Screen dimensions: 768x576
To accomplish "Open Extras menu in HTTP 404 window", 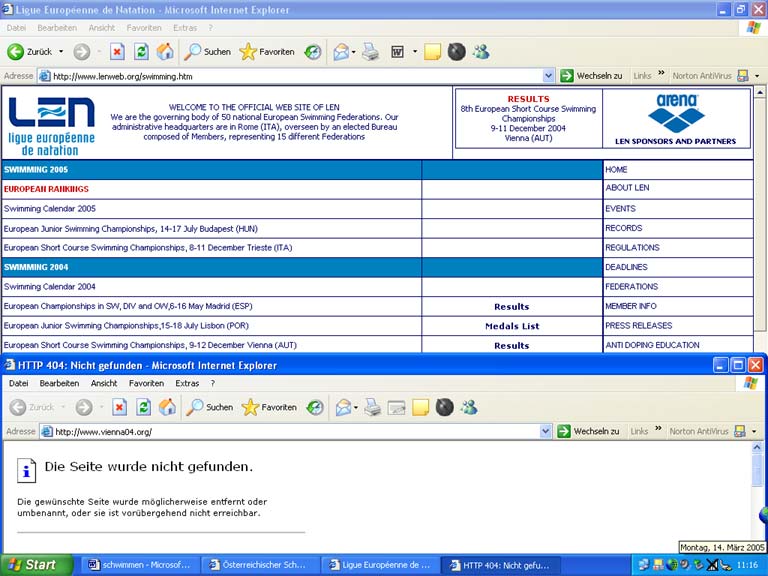I will click(187, 383).
